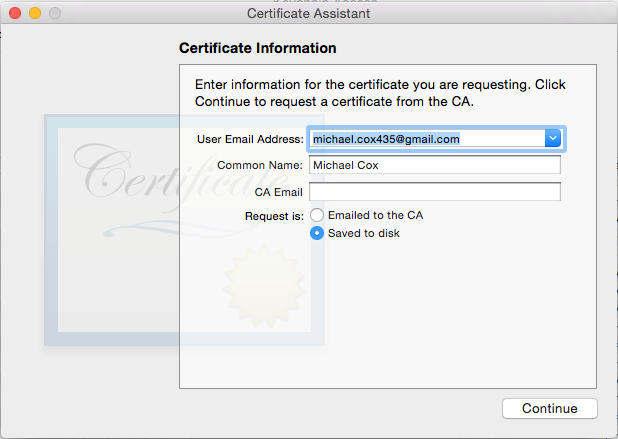Select the Emailed to the CA radio button
The height and width of the screenshot is (439, 618).
[317, 215]
